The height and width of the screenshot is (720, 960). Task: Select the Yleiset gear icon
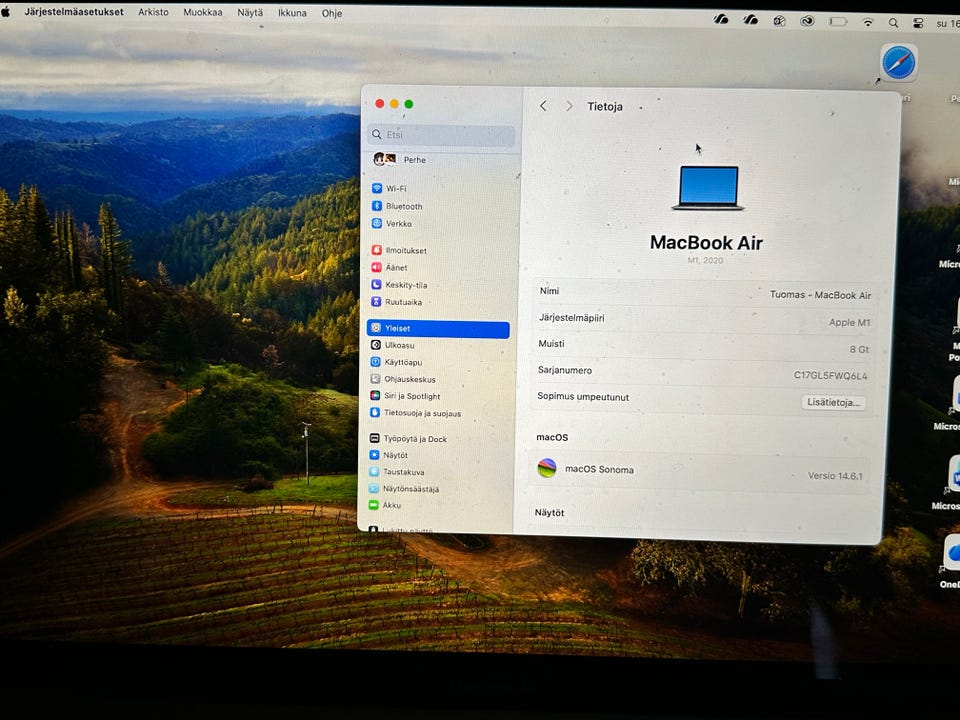(376, 328)
